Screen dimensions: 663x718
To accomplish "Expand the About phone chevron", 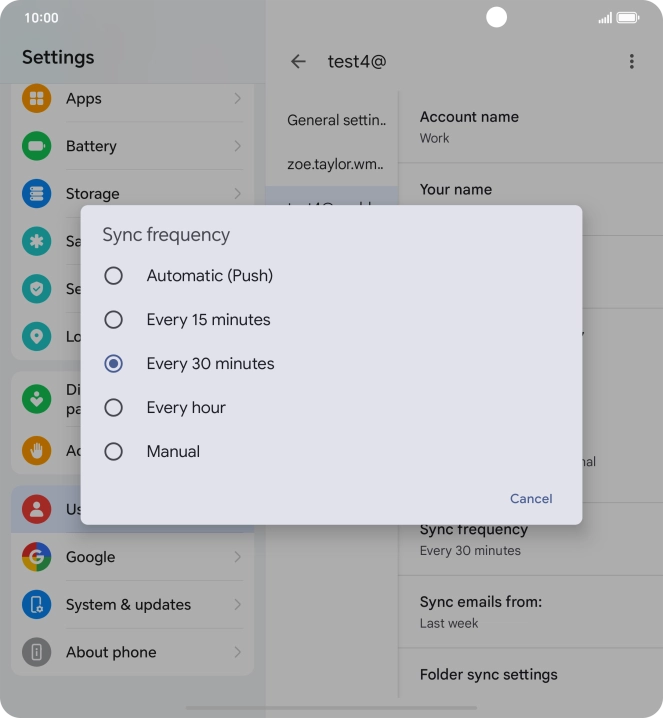I will coord(237,652).
